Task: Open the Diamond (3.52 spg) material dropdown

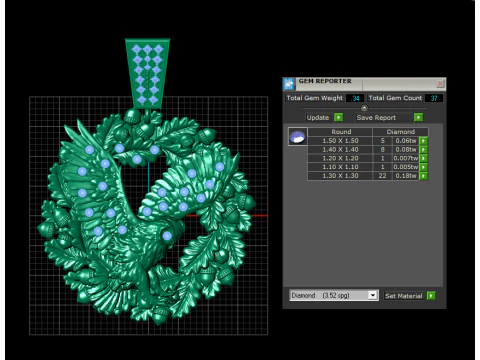Action: pos(373,295)
